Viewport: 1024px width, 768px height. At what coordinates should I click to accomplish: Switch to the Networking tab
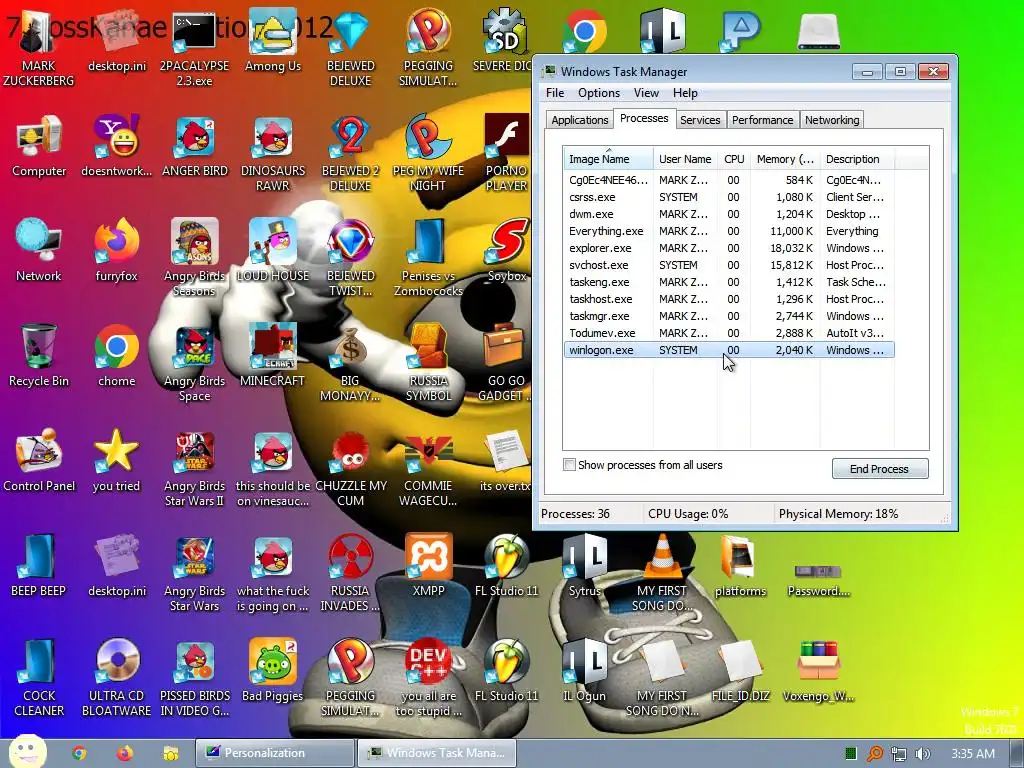(832, 120)
